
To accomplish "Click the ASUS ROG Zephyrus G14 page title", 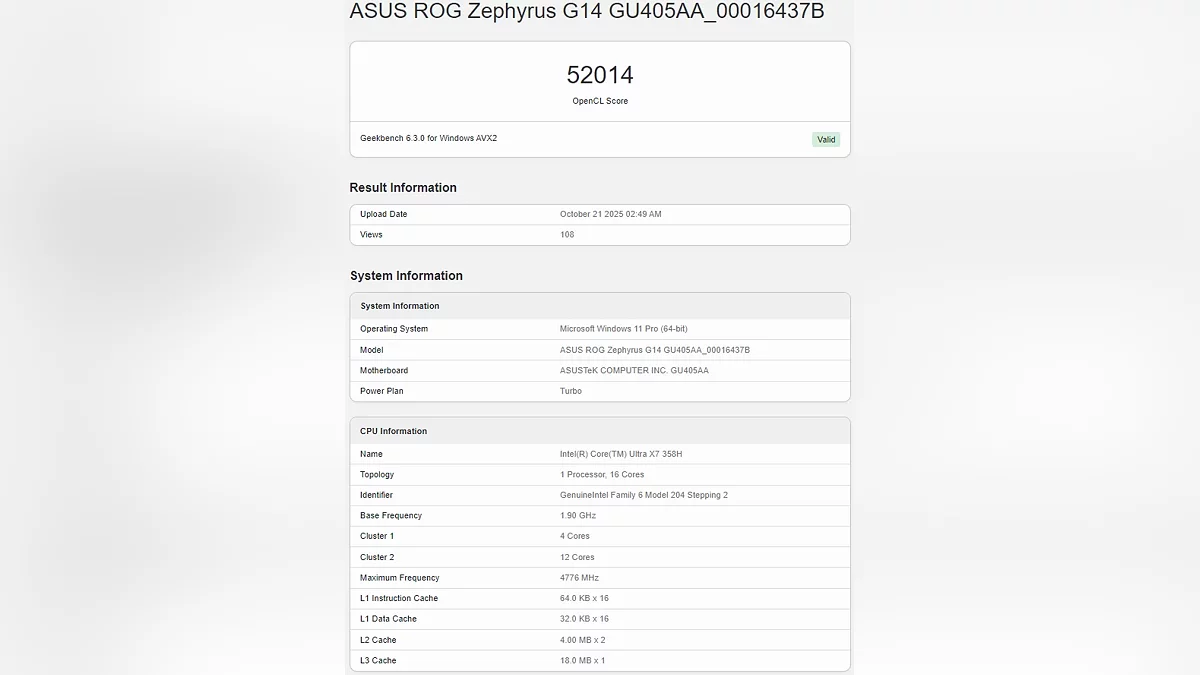I will 587,12.
